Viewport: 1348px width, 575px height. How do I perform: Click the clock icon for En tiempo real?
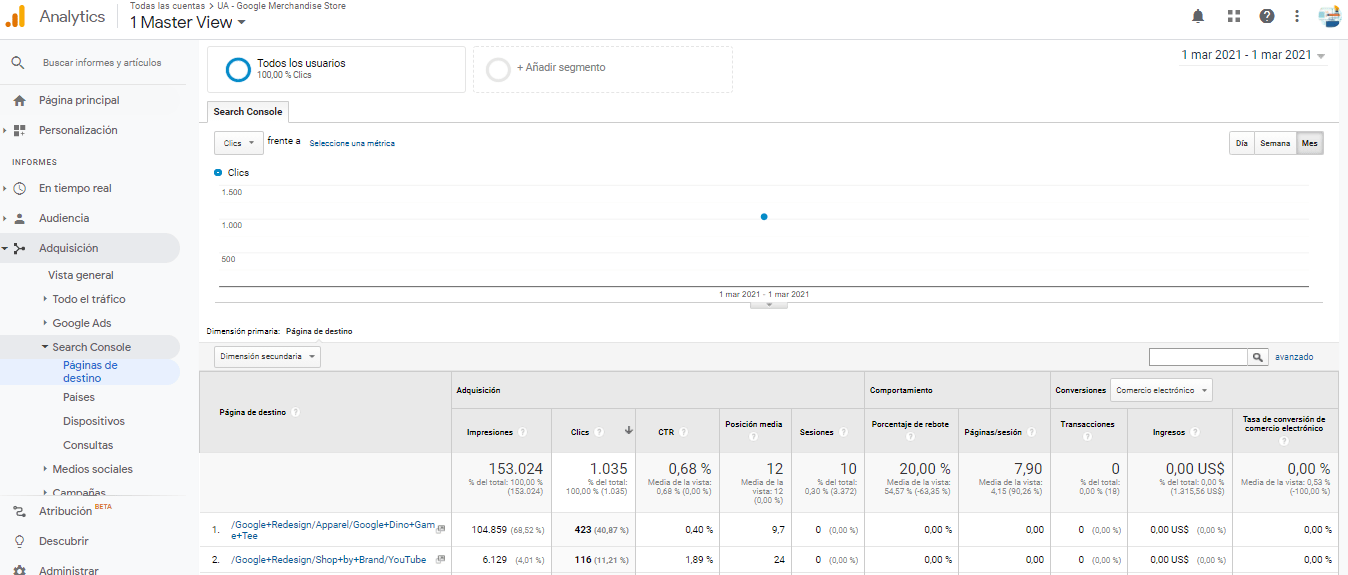(20, 188)
